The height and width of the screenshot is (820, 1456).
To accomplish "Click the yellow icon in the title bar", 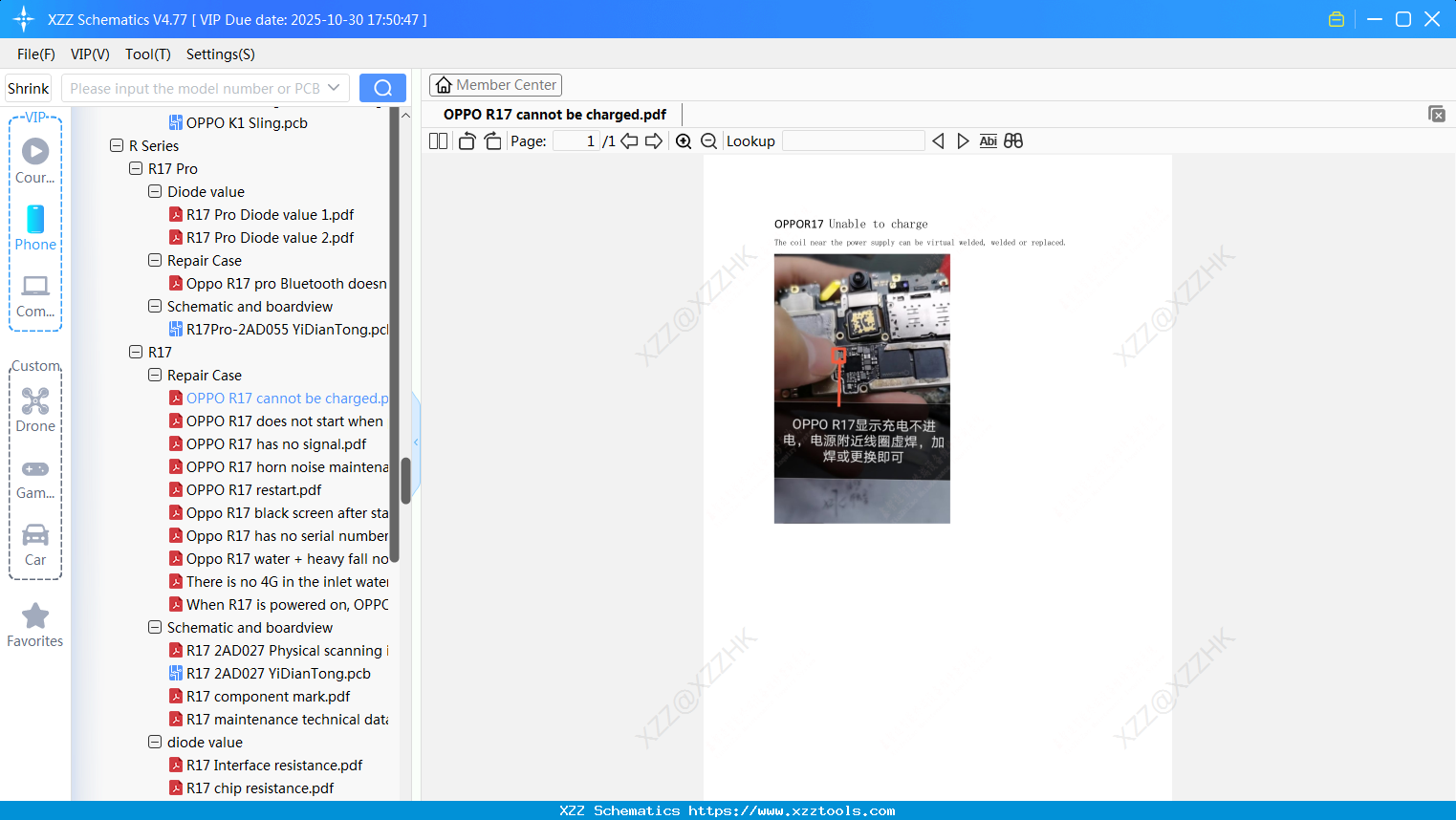I will tap(1336, 19).
